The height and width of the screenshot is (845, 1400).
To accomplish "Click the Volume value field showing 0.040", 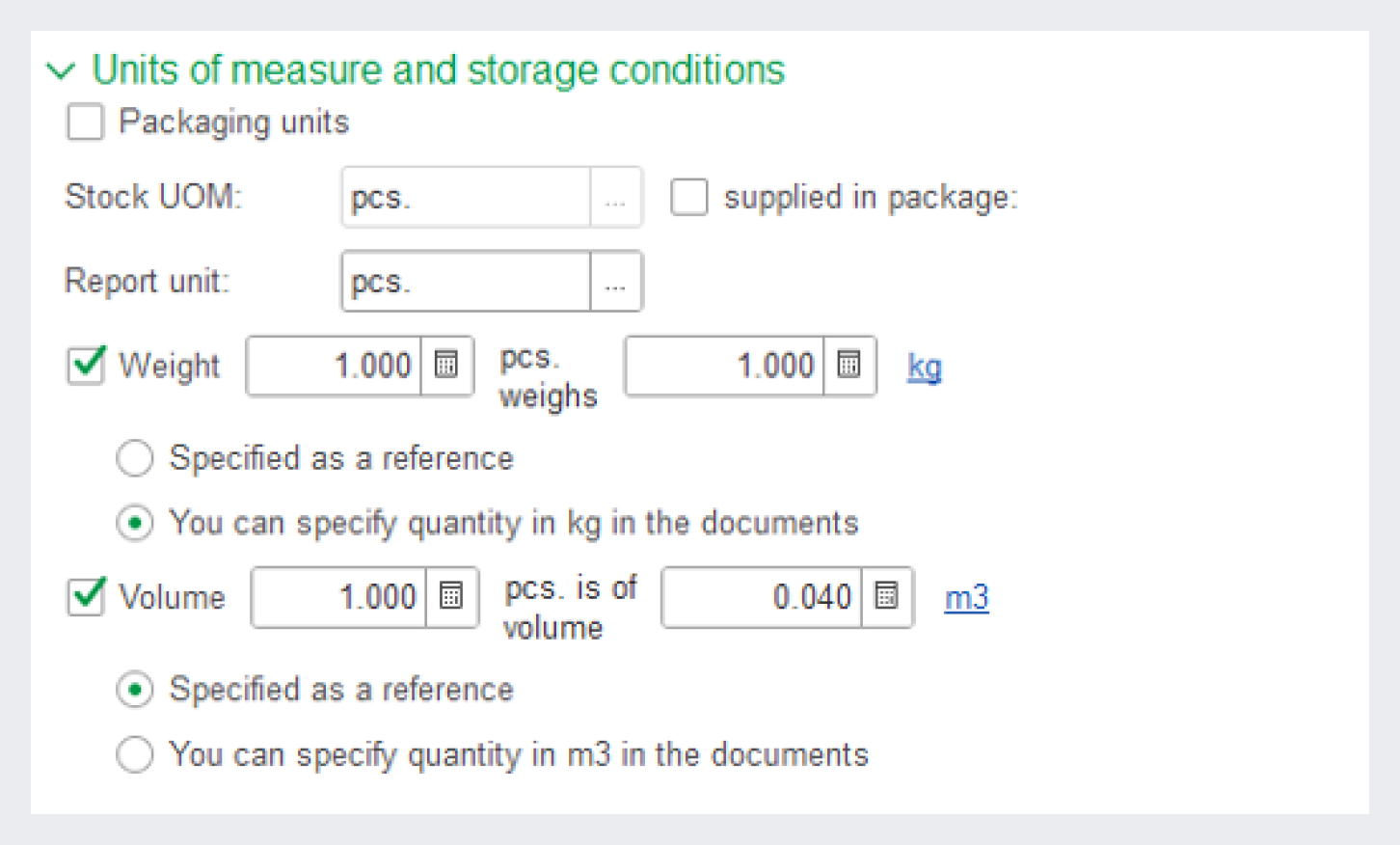I will click(x=762, y=597).
